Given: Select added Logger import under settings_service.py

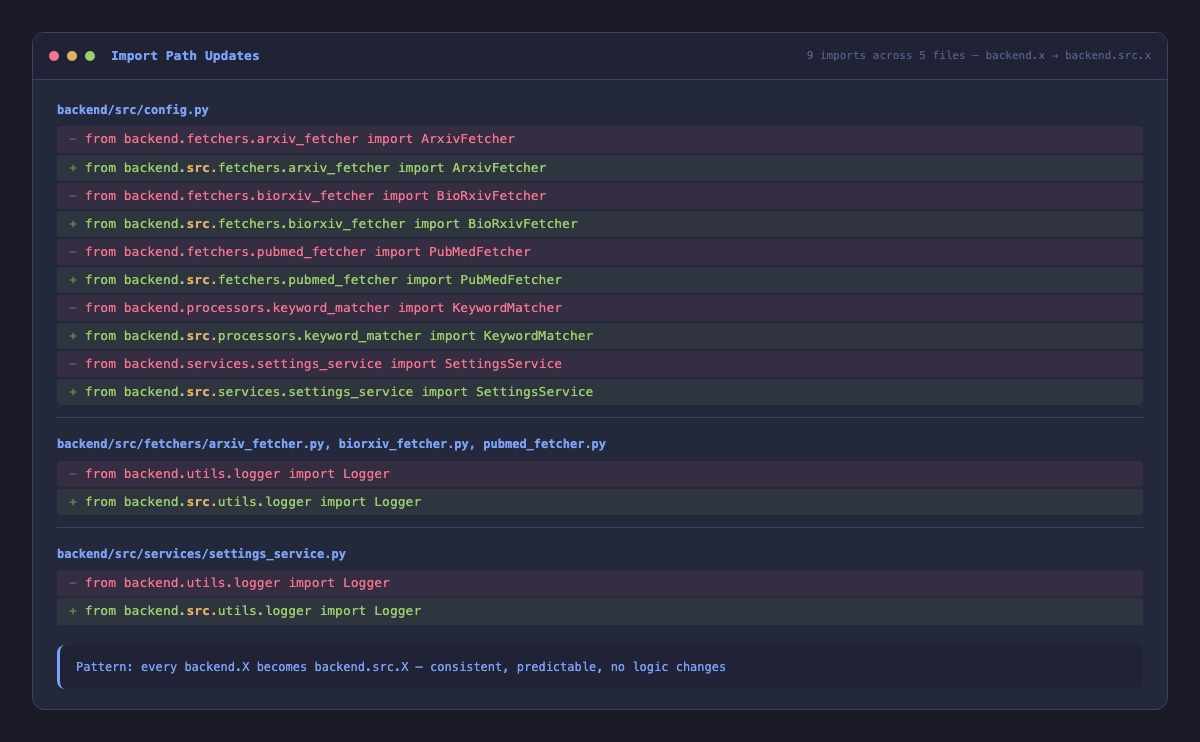Looking at the screenshot, I should (x=253, y=611).
